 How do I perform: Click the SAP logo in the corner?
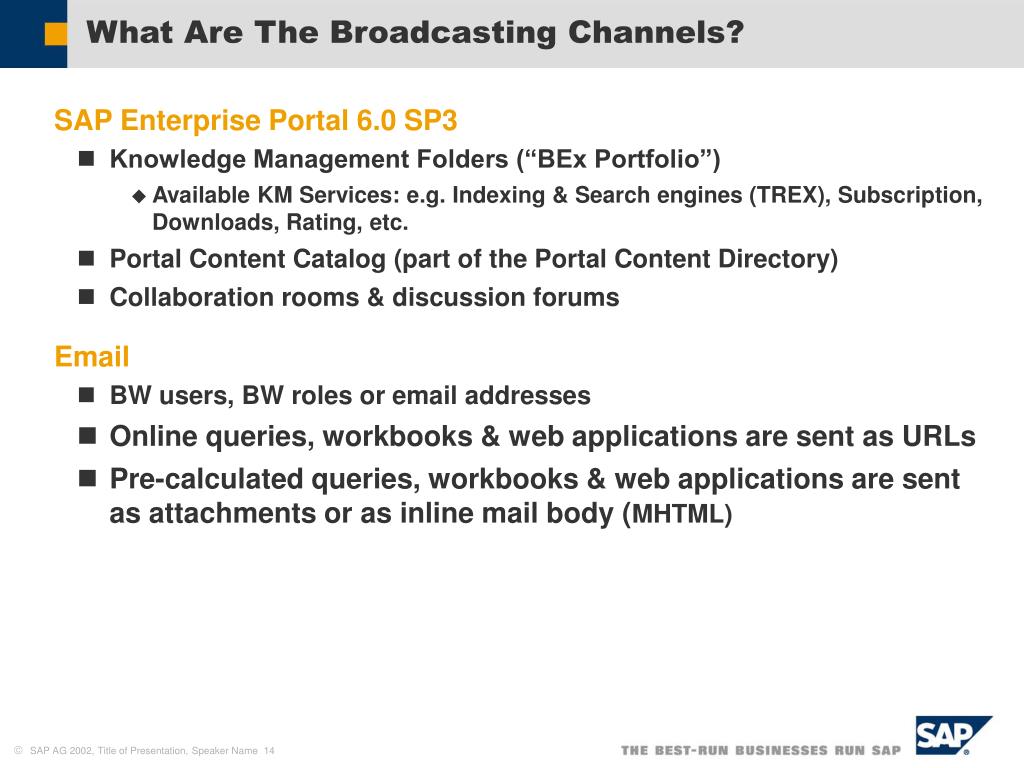tap(953, 735)
